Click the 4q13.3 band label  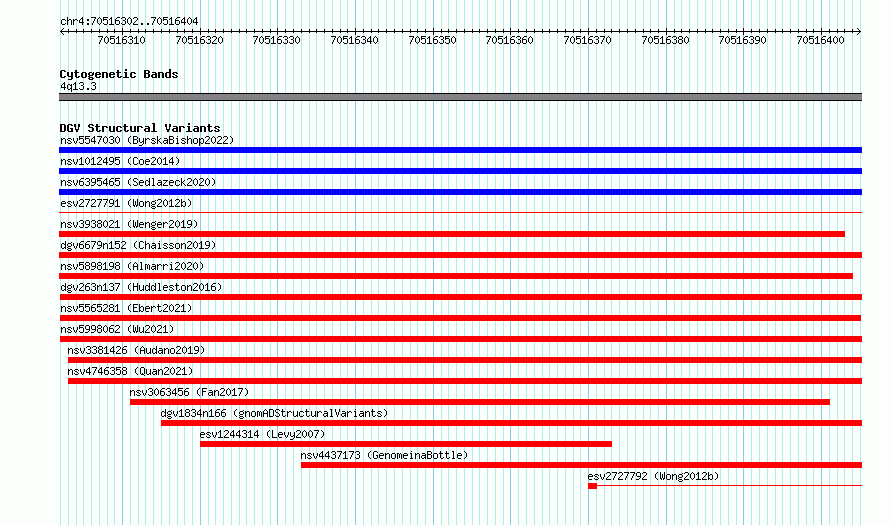click(78, 86)
